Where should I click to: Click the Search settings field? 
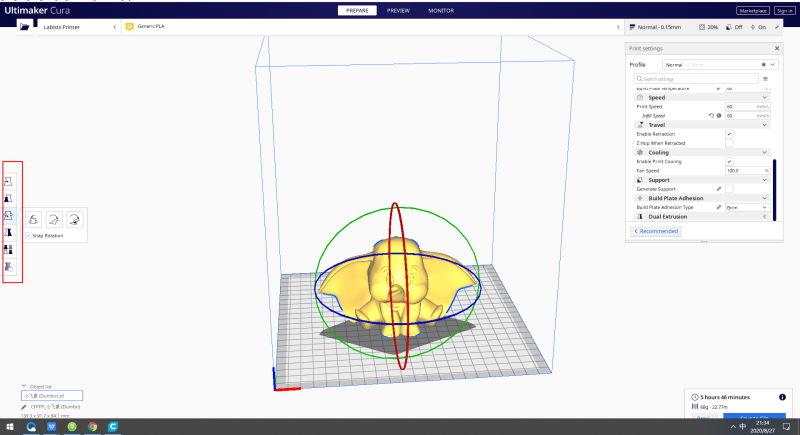click(x=696, y=79)
